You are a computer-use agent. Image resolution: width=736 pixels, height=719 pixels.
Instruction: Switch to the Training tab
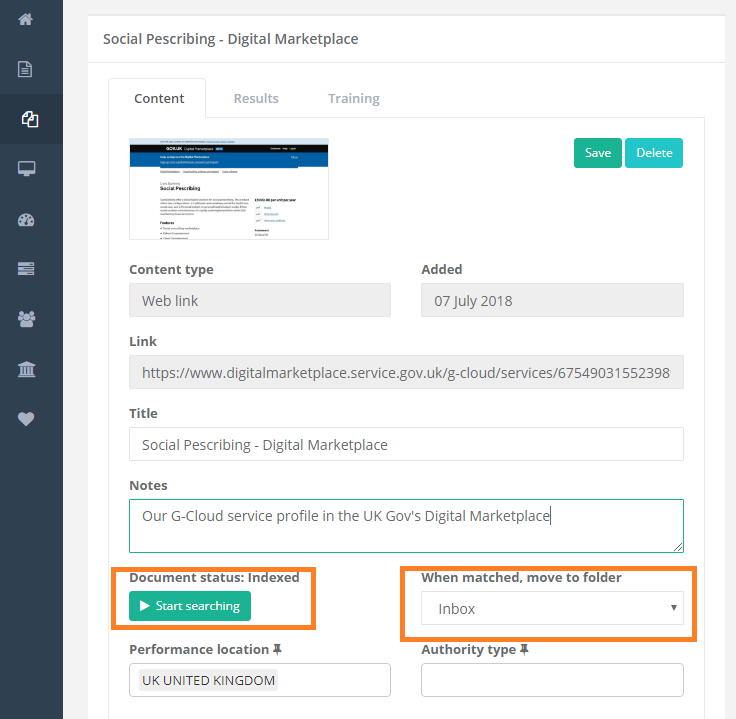pyautogui.click(x=353, y=98)
